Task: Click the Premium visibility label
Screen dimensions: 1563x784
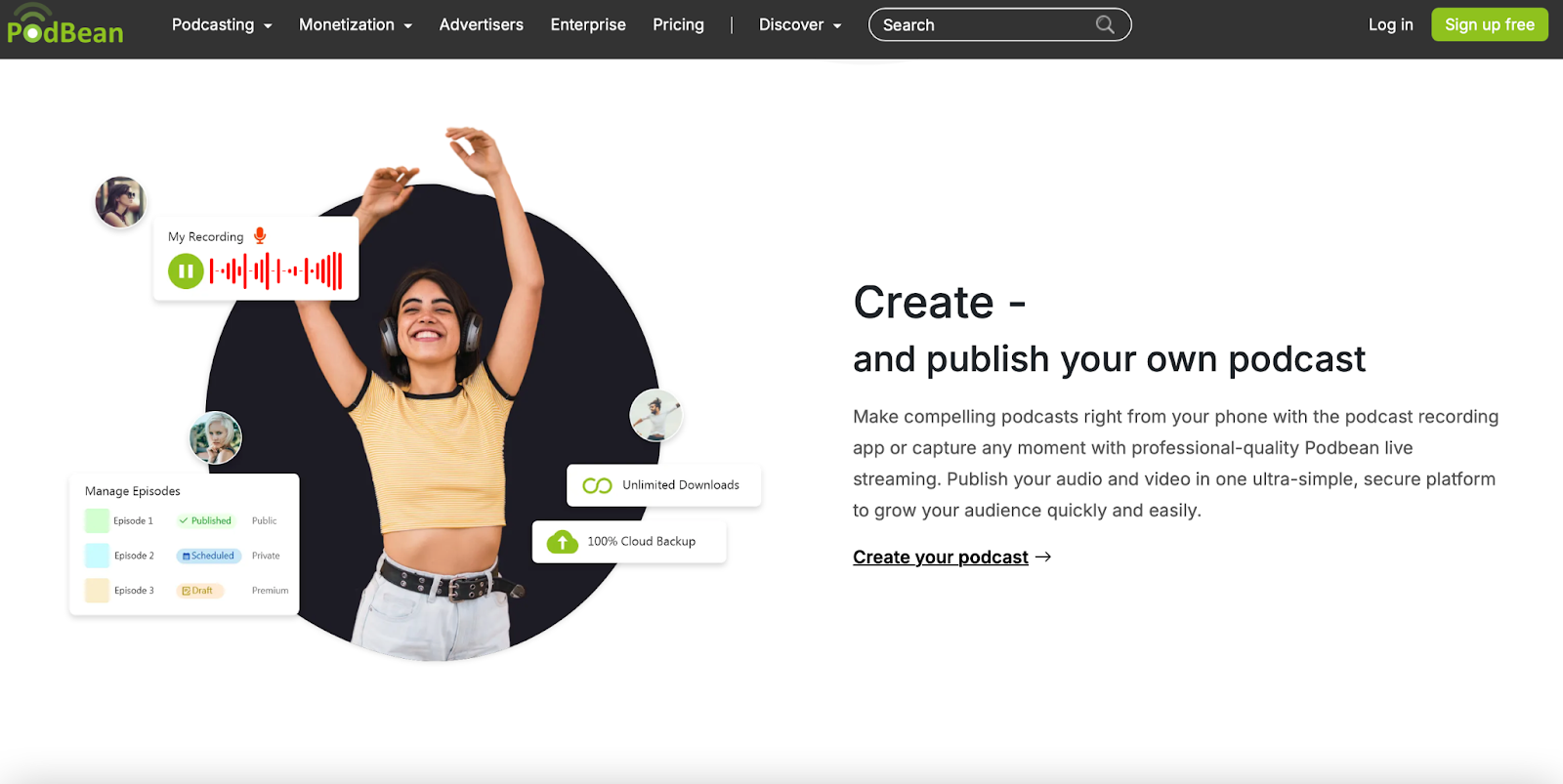Action: tap(270, 591)
